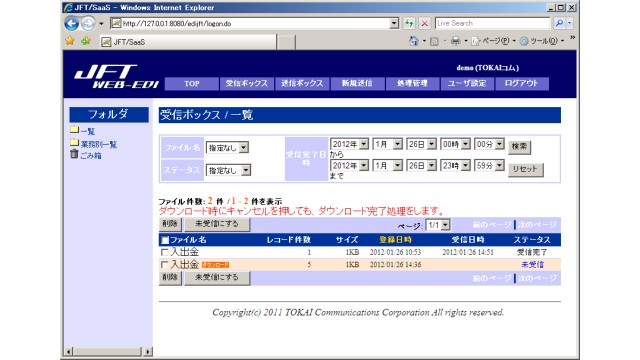Image resolution: width=640 pixels, height=360 pixels.
Task: Click the browser Forward arrow button
Action: click(88, 24)
